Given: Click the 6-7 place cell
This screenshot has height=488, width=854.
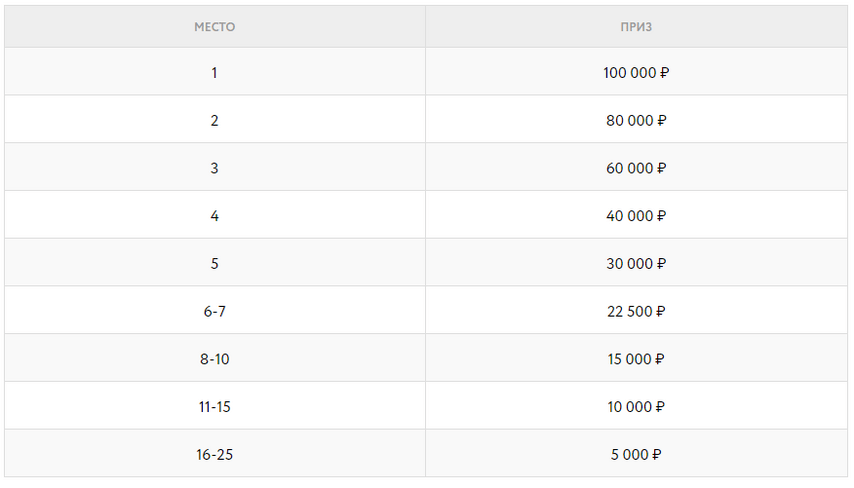Looking at the screenshot, I should point(215,310).
